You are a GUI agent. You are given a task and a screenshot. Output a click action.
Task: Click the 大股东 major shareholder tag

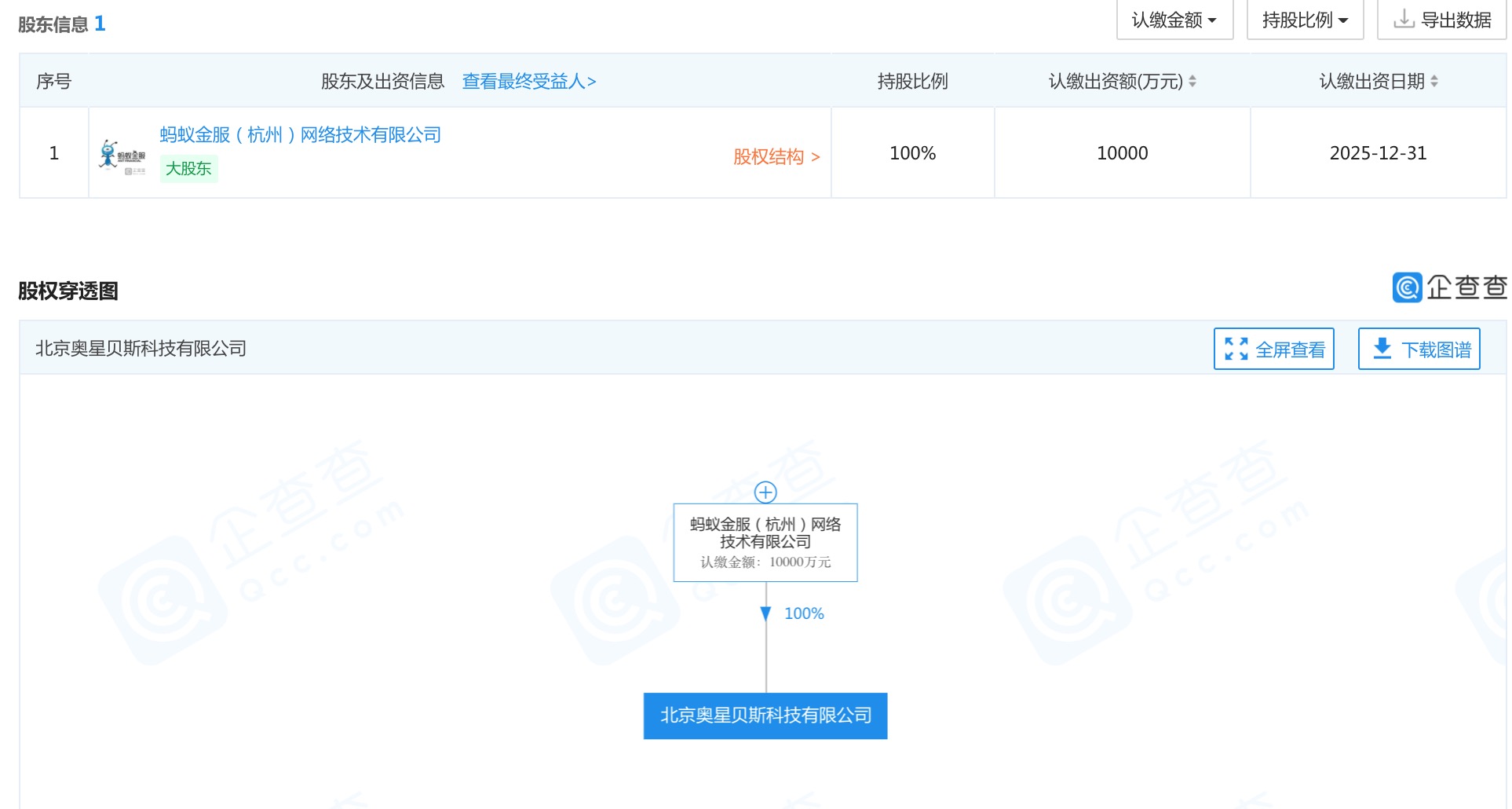tap(188, 169)
